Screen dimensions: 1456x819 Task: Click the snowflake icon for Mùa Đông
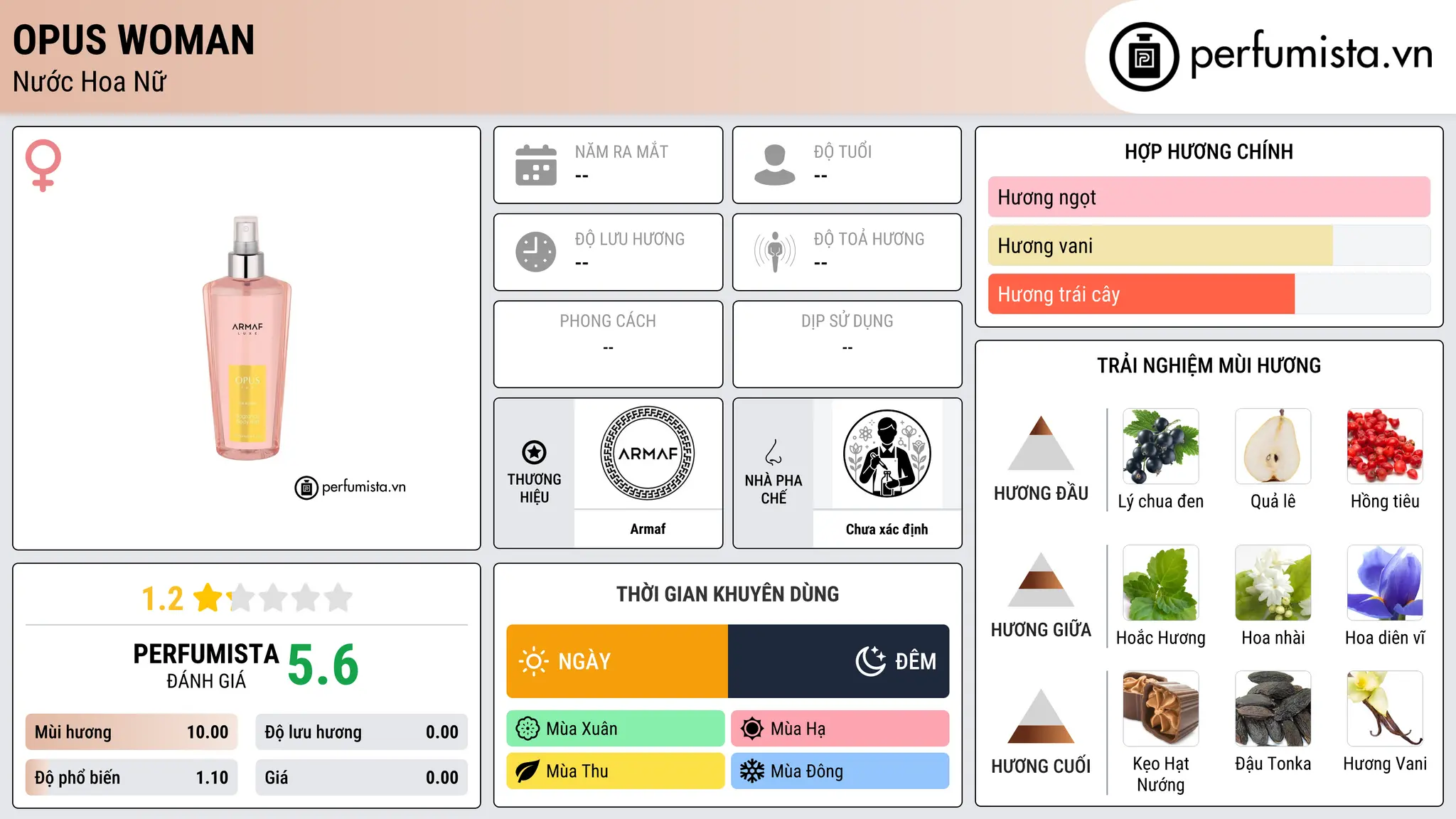click(x=752, y=771)
